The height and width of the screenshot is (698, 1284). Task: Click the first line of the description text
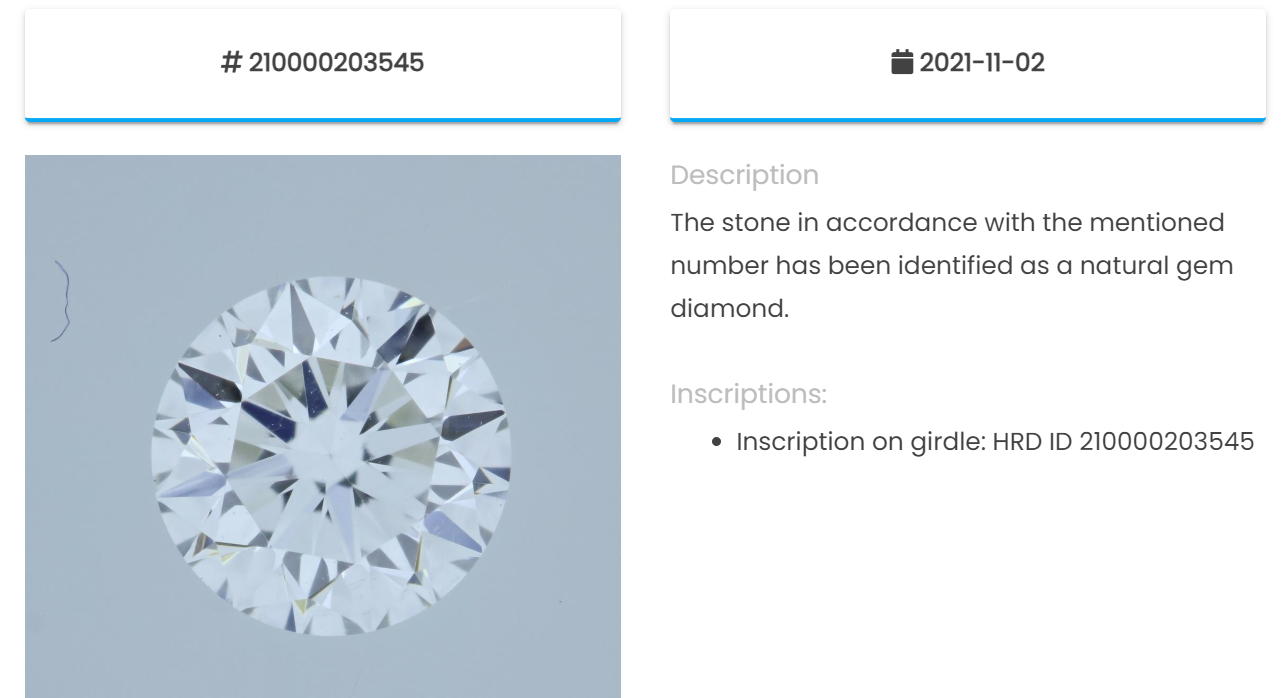tap(947, 222)
